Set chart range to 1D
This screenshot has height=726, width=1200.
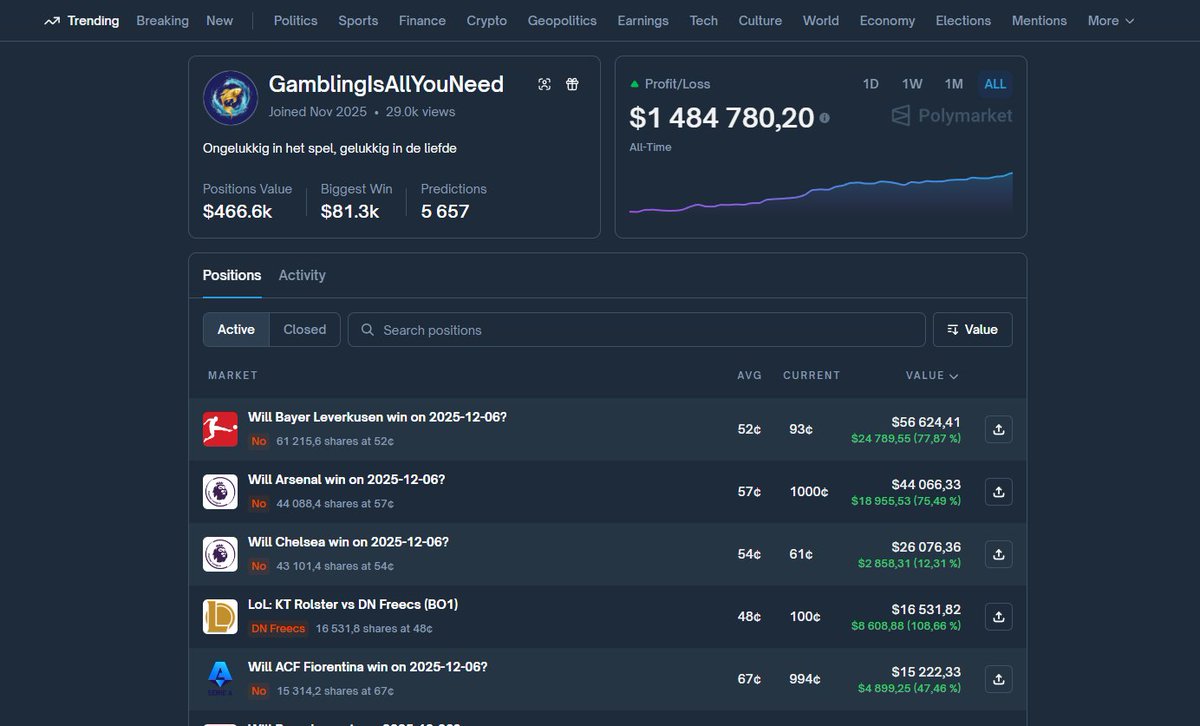[x=871, y=84]
